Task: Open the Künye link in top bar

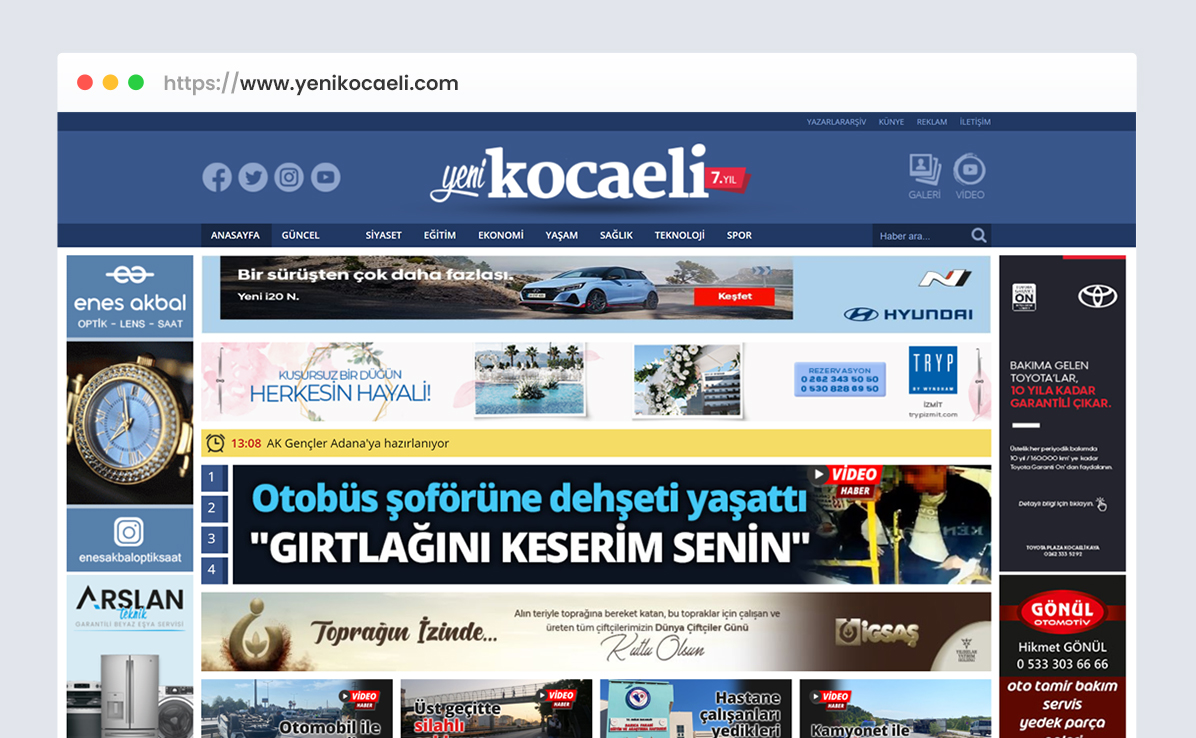Action: [891, 122]
